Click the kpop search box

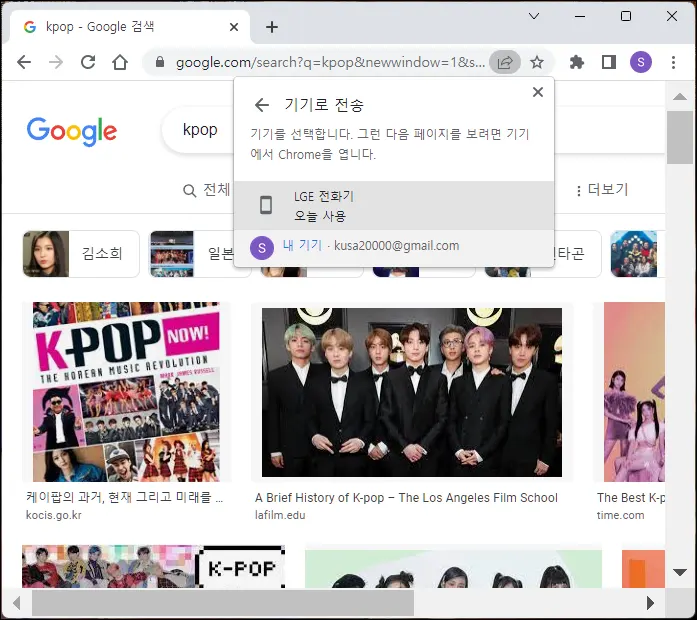click(x=200, y=130)
